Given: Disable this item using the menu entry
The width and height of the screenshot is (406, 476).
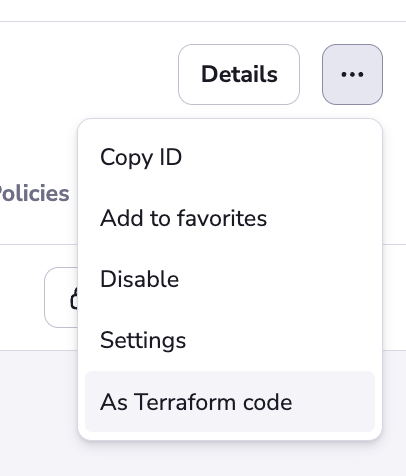Looking at the screenshot, I should pyautogui.click(x=230, y=279).
